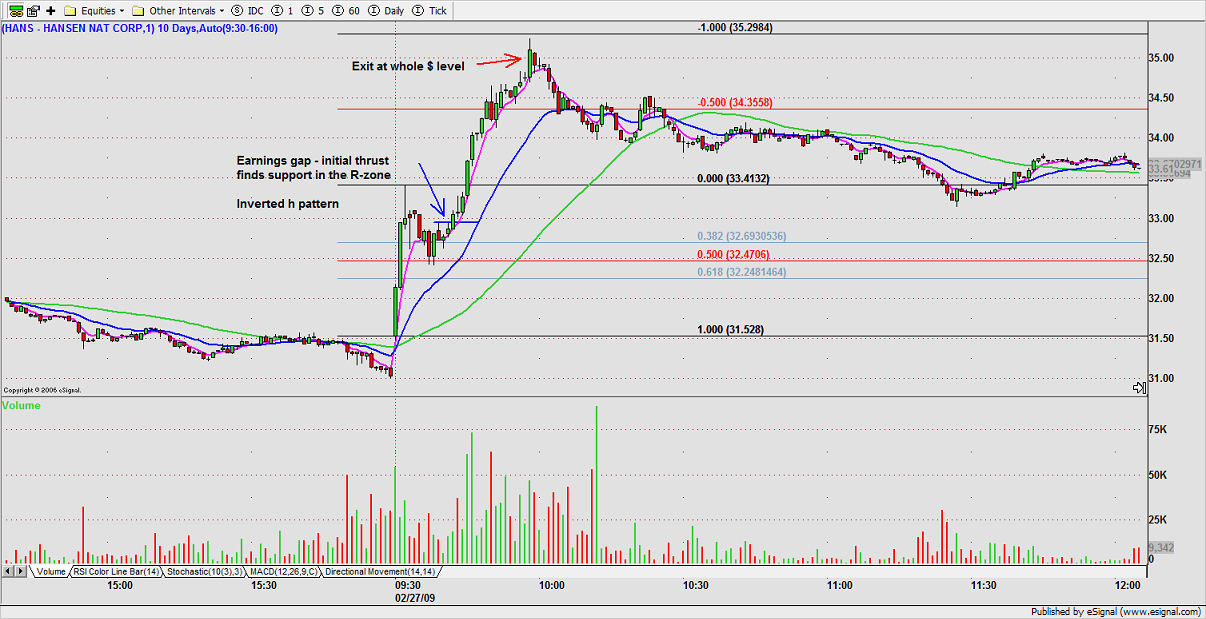Open the MACD(12,26,9,C) tab
The height and width of the screenshot is (619, 1206).
pyautogui.click(x=284, y=571)
